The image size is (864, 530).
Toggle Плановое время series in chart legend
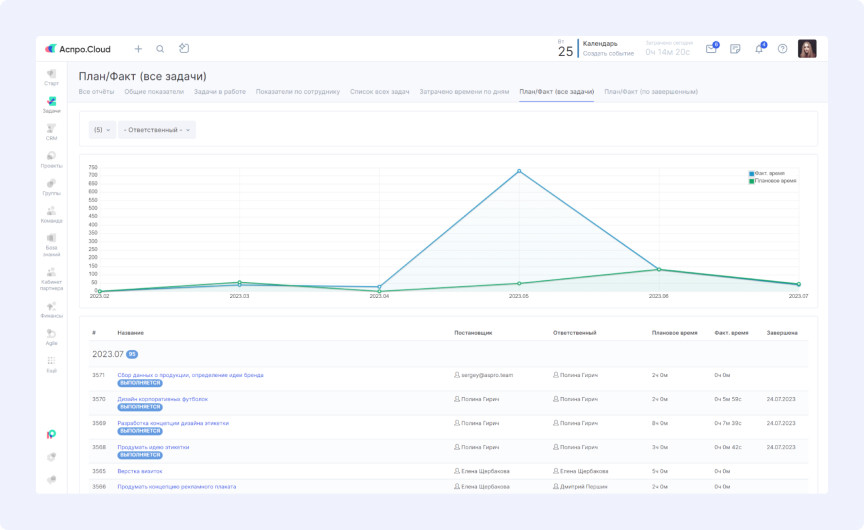[772, 181]
